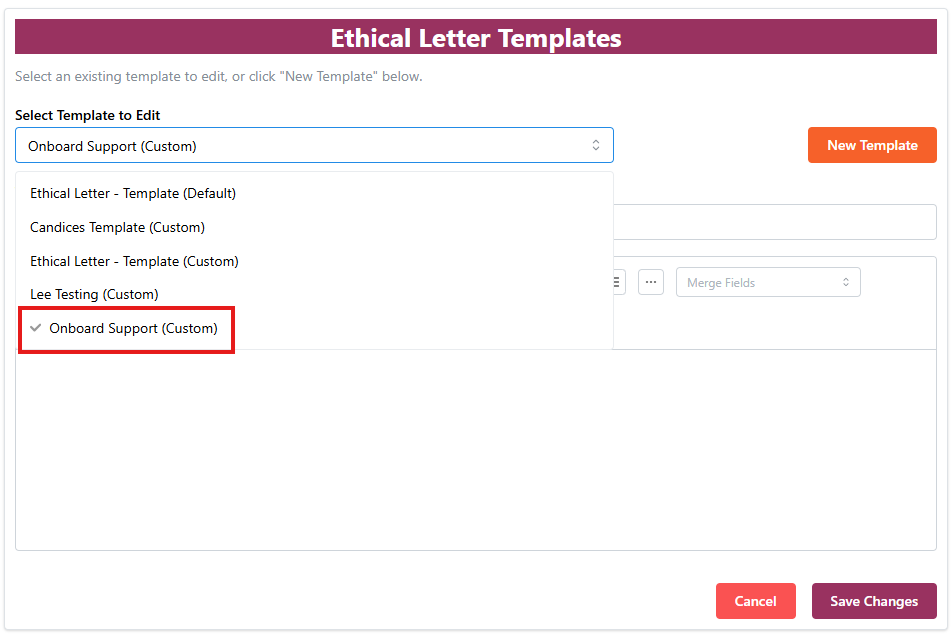The width and height of the screenshot is (952, 637).
Task: Select Lee Testing (Custom) template
Action: [x=94, y=294]
